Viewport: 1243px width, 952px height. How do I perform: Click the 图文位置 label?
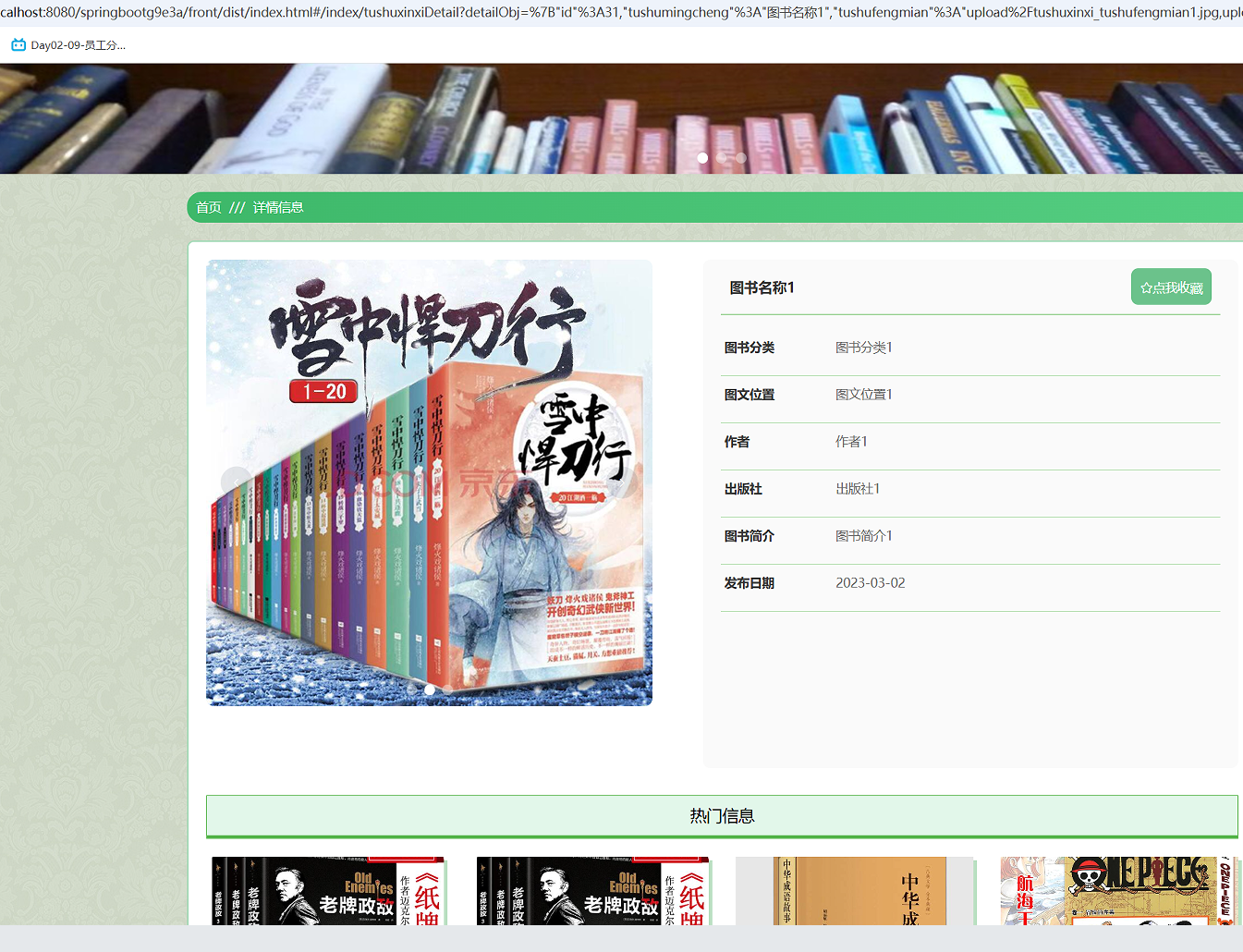coord(749,395)
